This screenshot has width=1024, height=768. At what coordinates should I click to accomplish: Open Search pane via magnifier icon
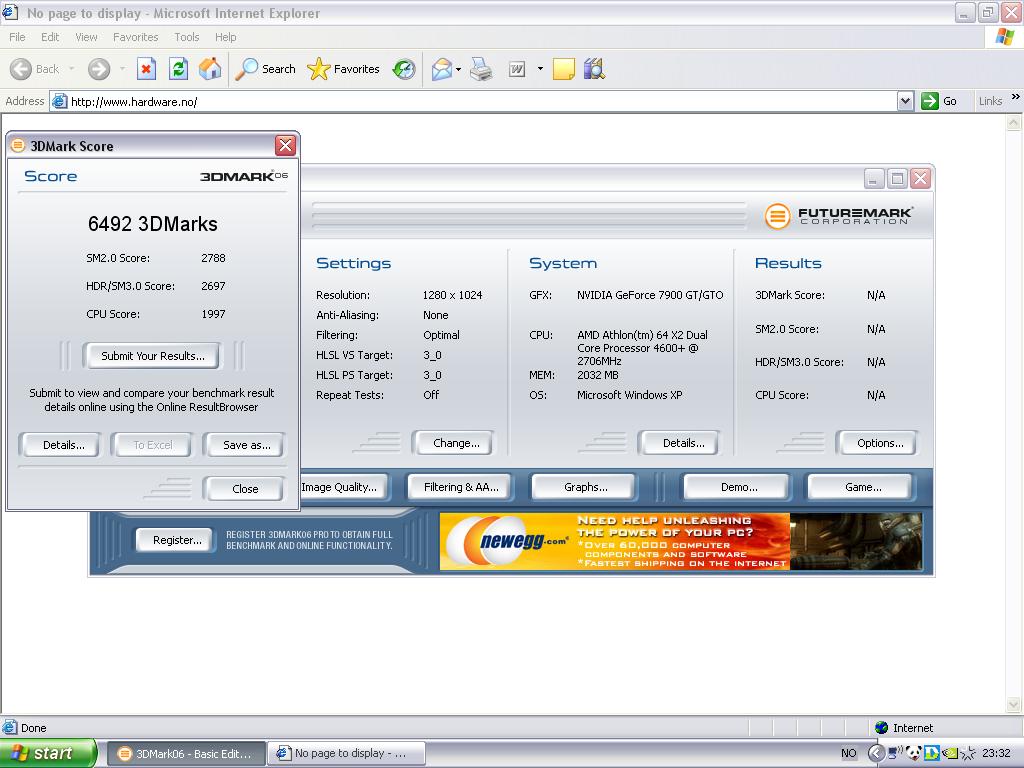tap(246, 69)
